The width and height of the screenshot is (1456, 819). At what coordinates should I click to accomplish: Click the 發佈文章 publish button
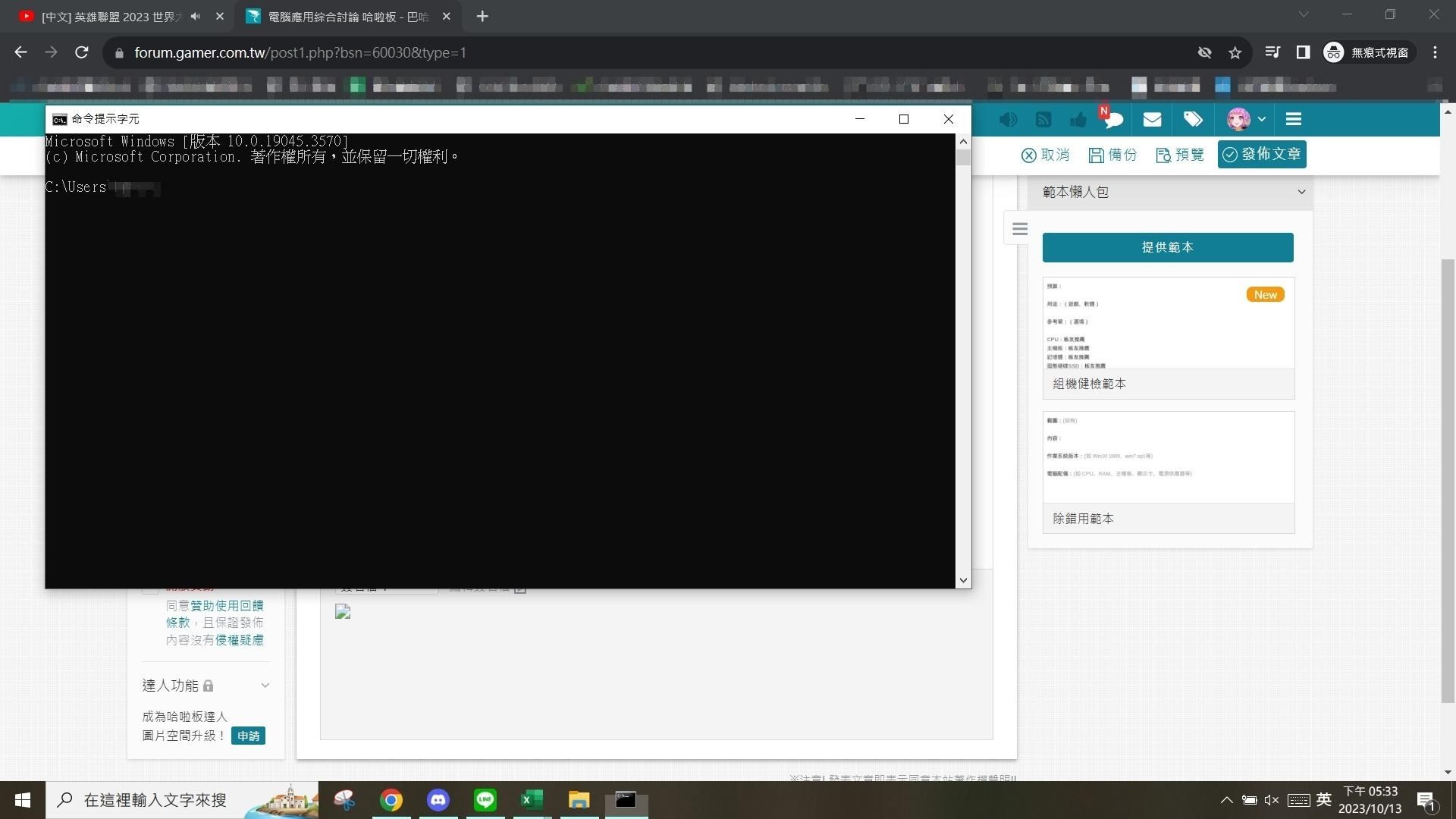1262,154
